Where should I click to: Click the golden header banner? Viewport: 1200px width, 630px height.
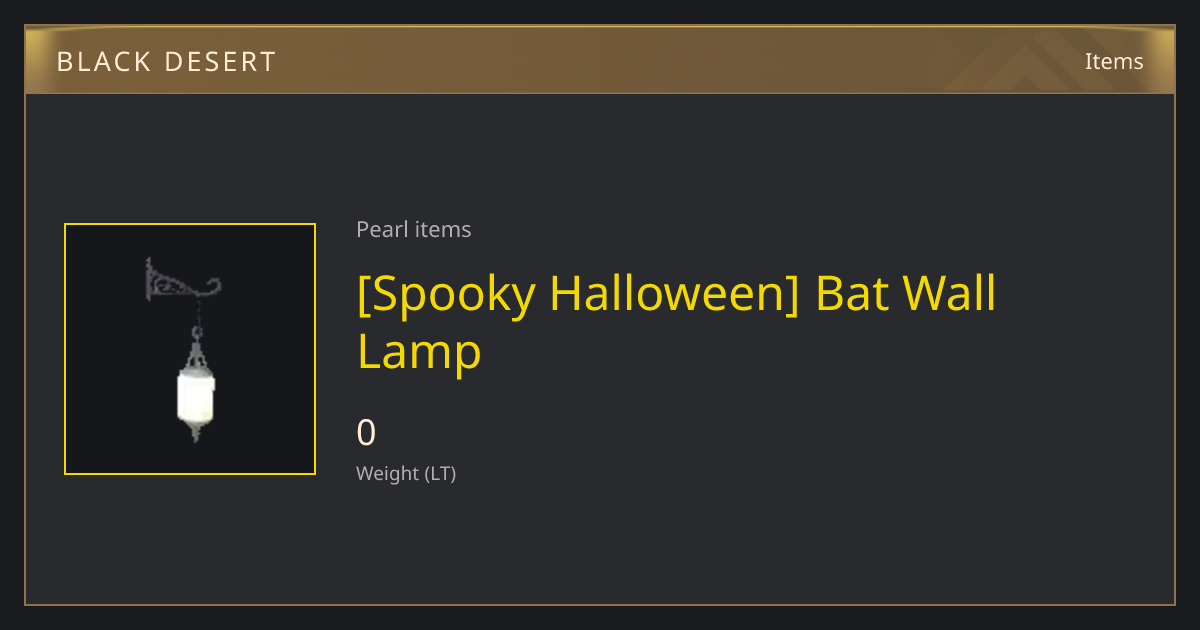click(x=600, y=60)
